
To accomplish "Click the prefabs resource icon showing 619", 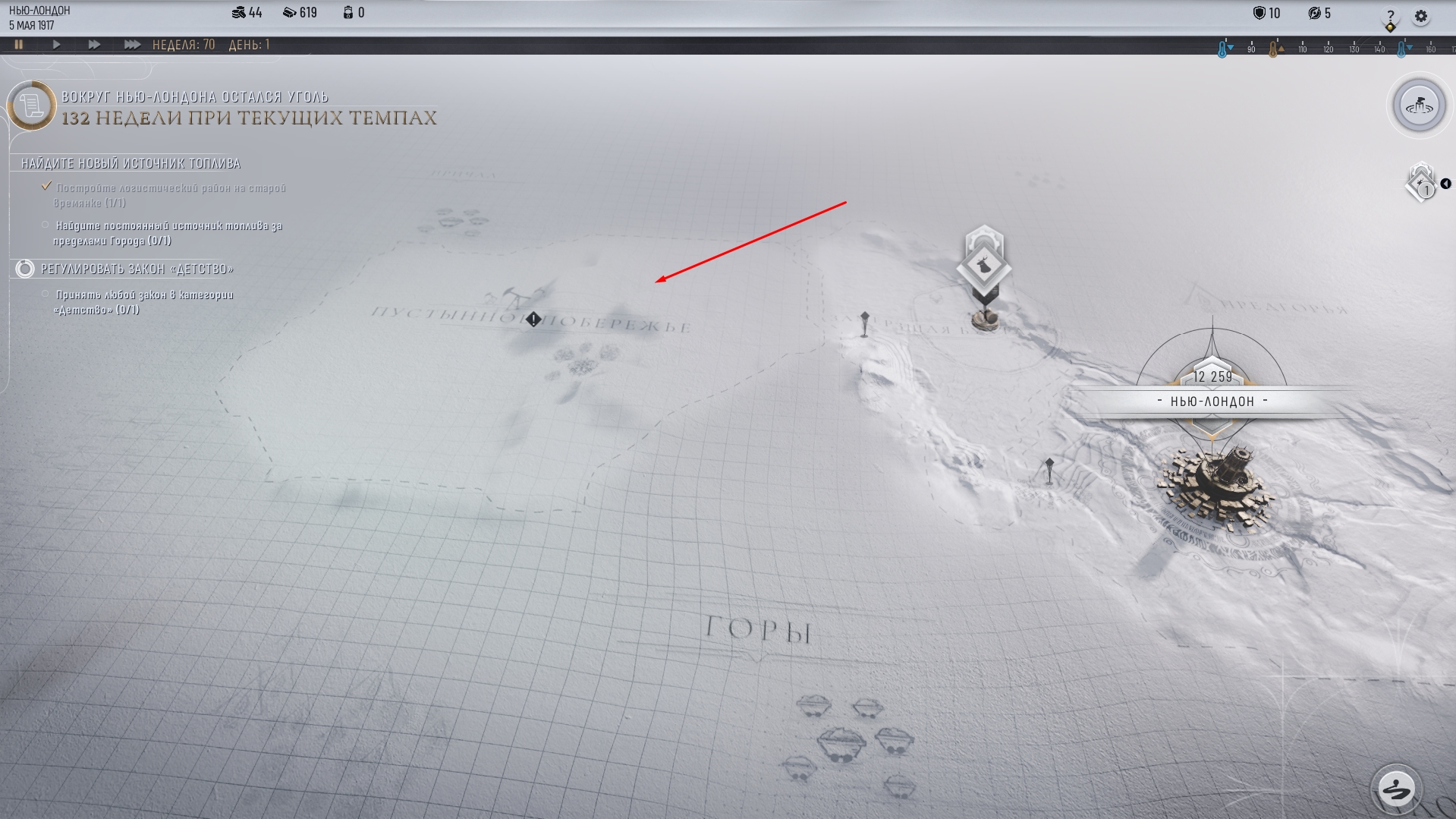I will point(290,13).
